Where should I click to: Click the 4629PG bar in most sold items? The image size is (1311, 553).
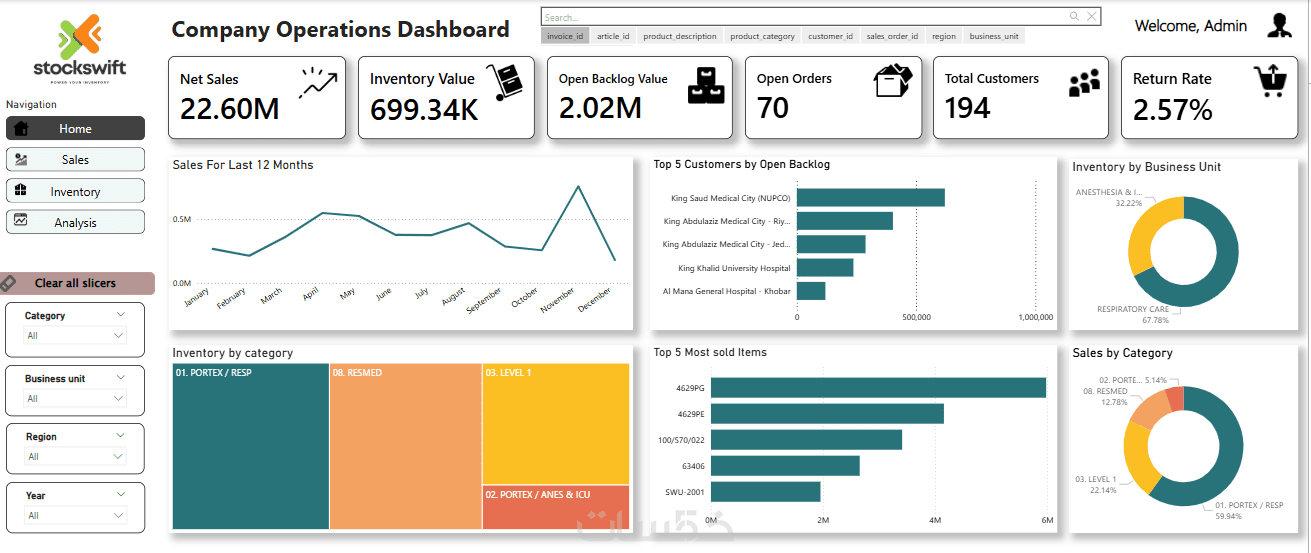click(x=878, y=387)
